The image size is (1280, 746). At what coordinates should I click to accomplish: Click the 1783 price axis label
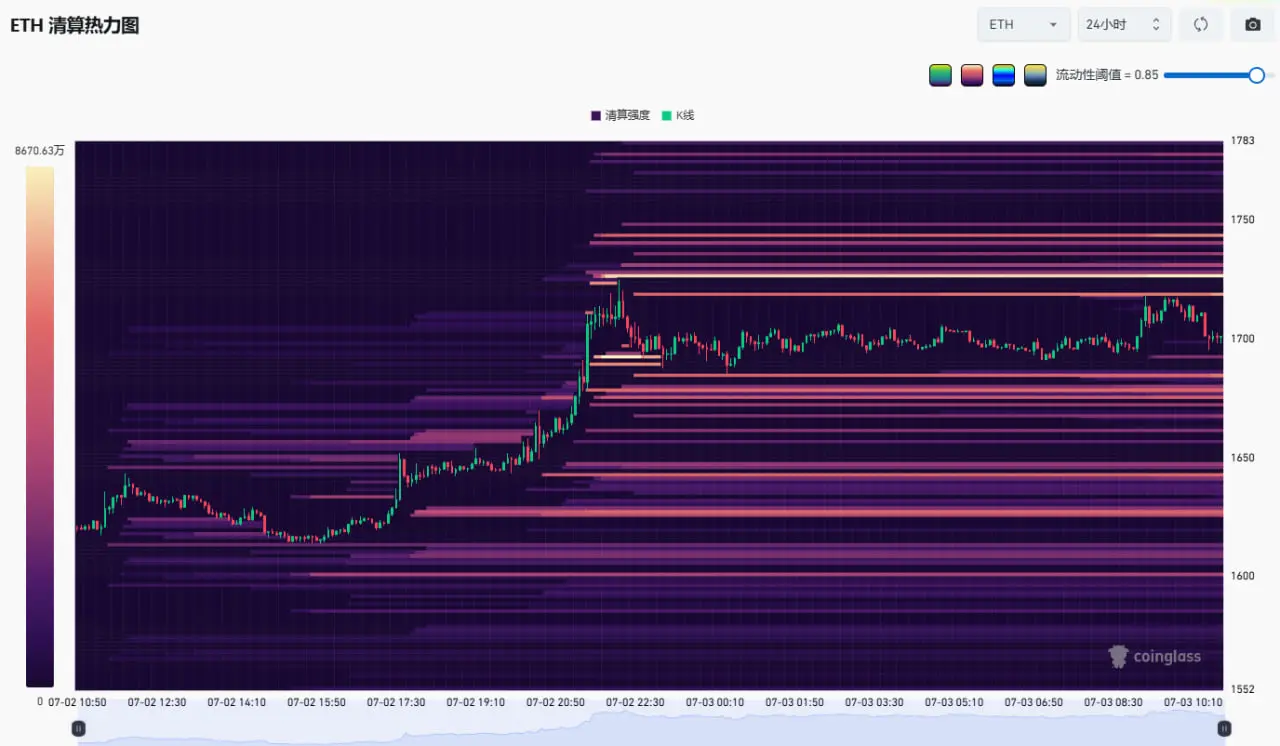tap(1243, 140)
